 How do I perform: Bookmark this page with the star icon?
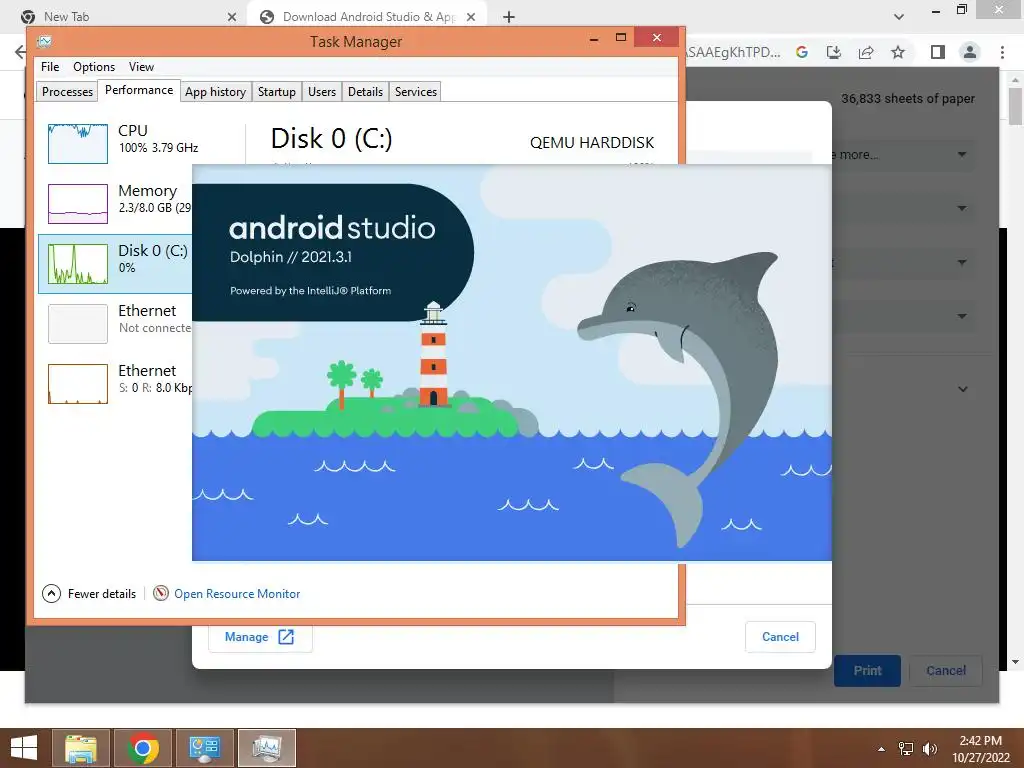(x=898, y=52)
